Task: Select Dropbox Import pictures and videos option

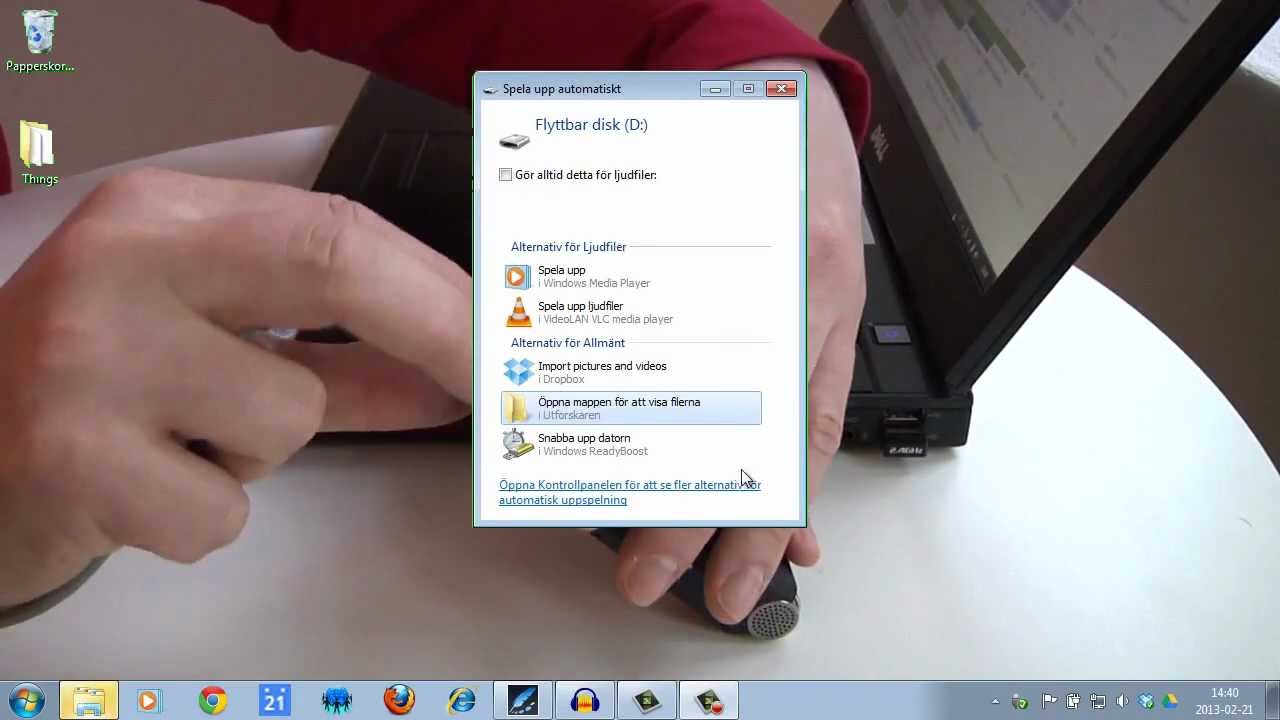Action: coord(631,372)
